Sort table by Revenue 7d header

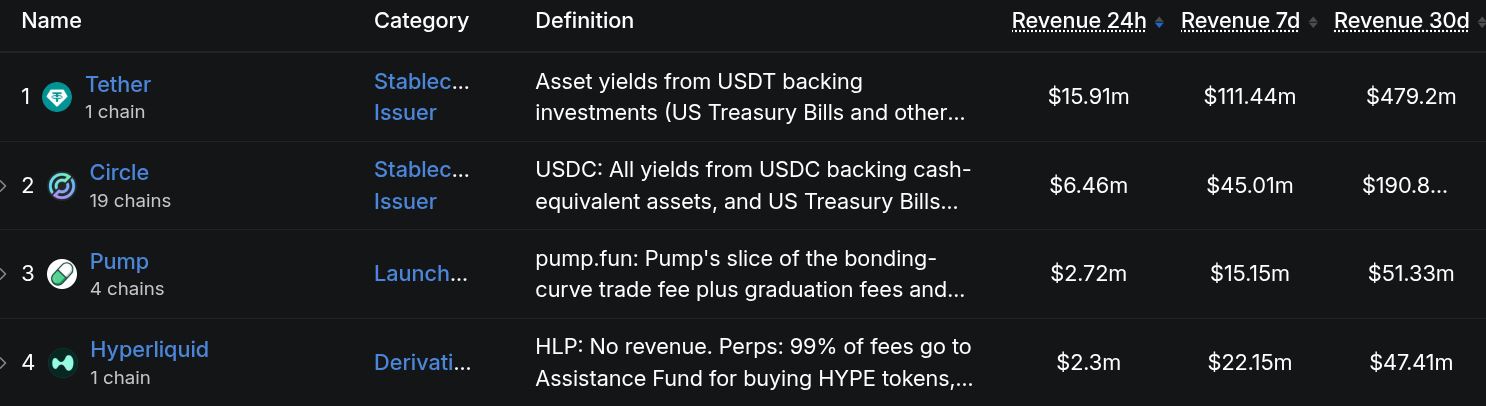tap(1241, 21)
